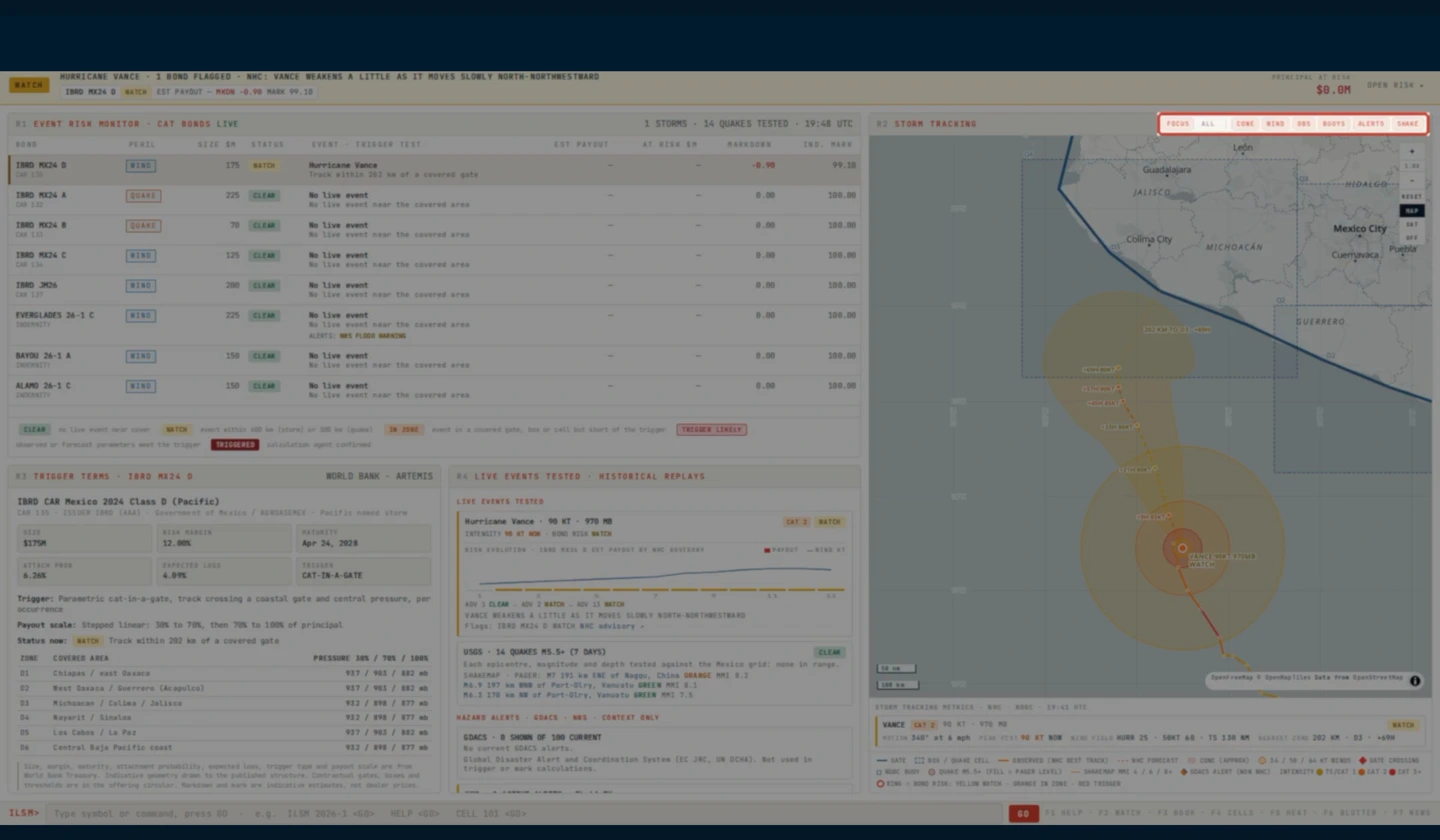Image resolution: width=1440 pixels, height=840 pixels.
Task: Click the GDACS 0 shown of 100 current heading
Action: click(x=532, y=737)
